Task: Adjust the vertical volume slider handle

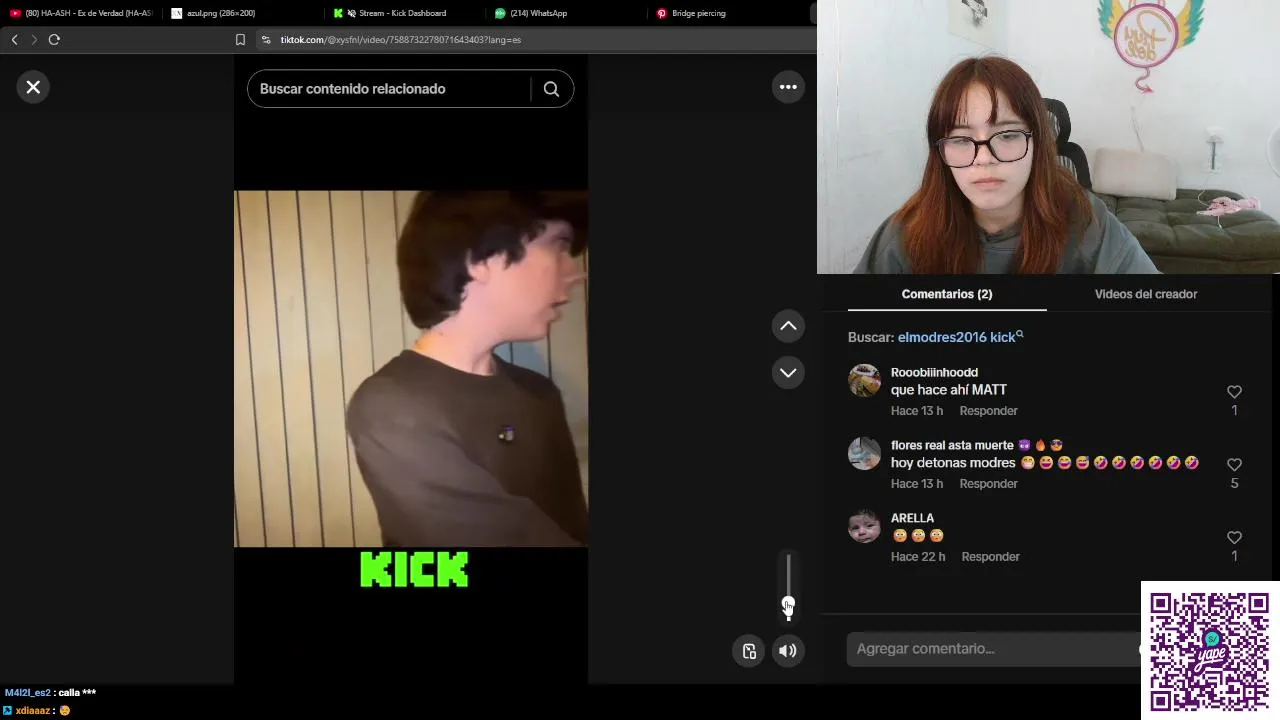Action: (x=788, y=605)
